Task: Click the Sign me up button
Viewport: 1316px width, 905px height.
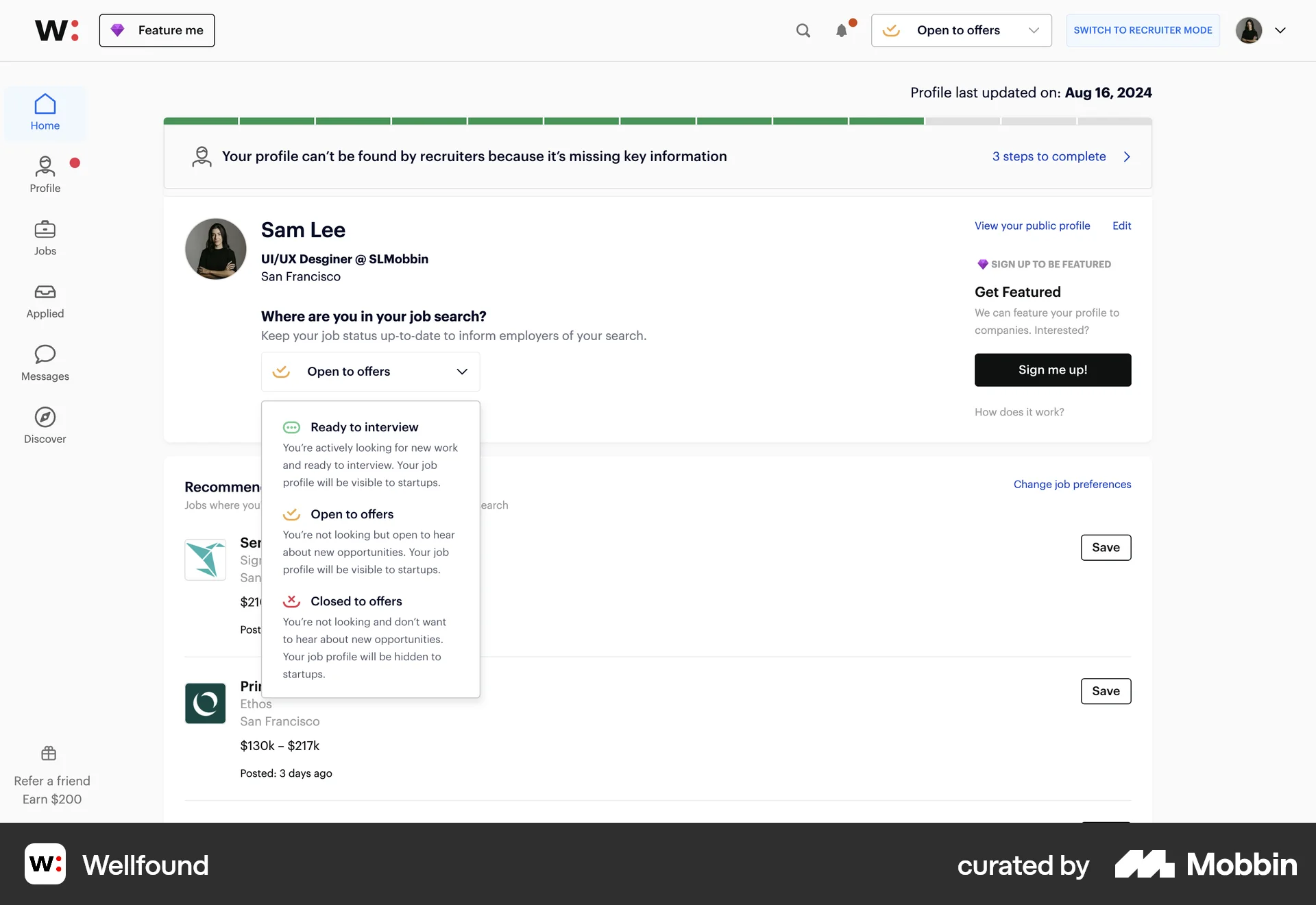Action: (x=1053, y=370)
